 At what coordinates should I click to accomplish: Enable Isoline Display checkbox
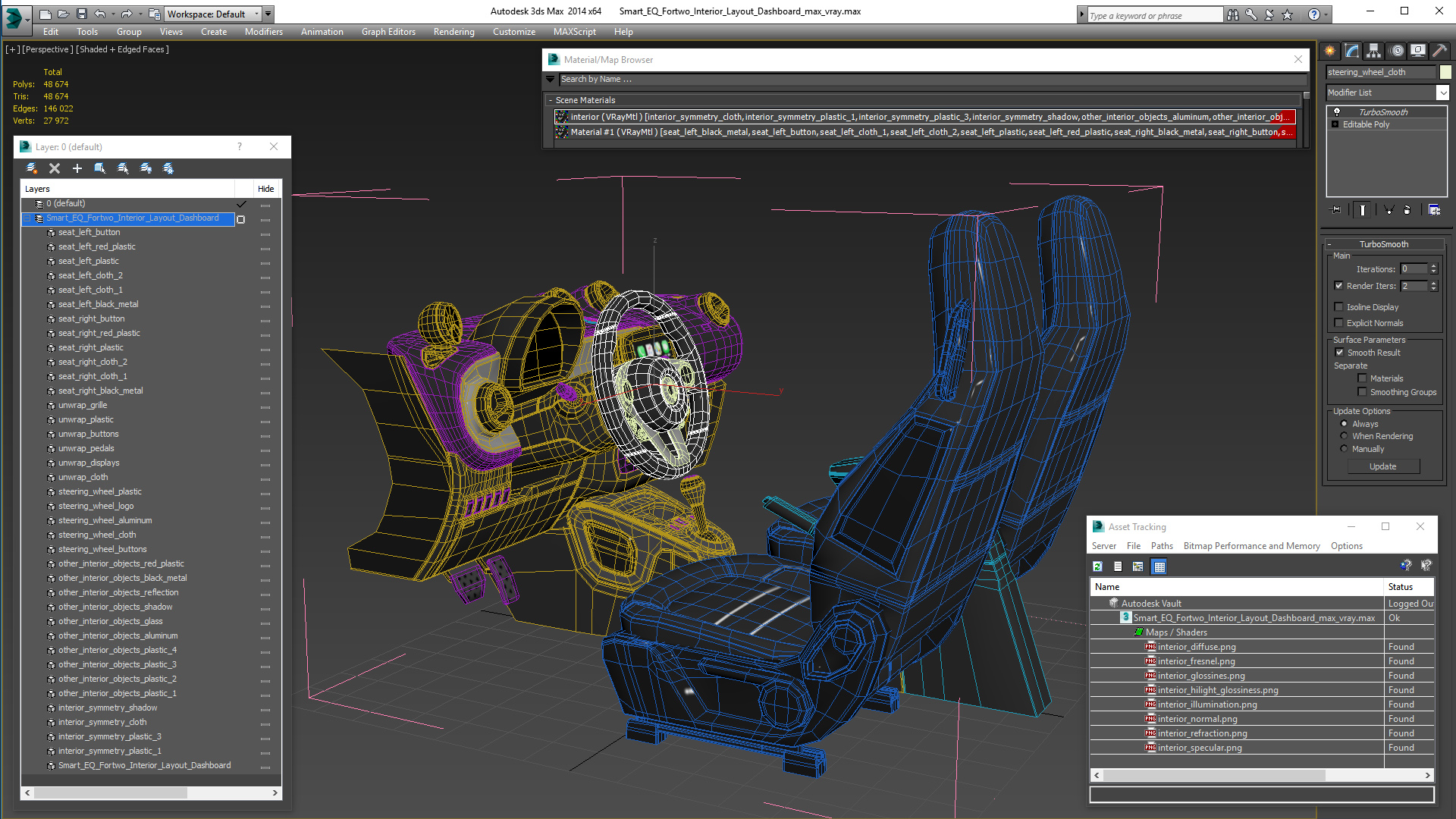1339,307
